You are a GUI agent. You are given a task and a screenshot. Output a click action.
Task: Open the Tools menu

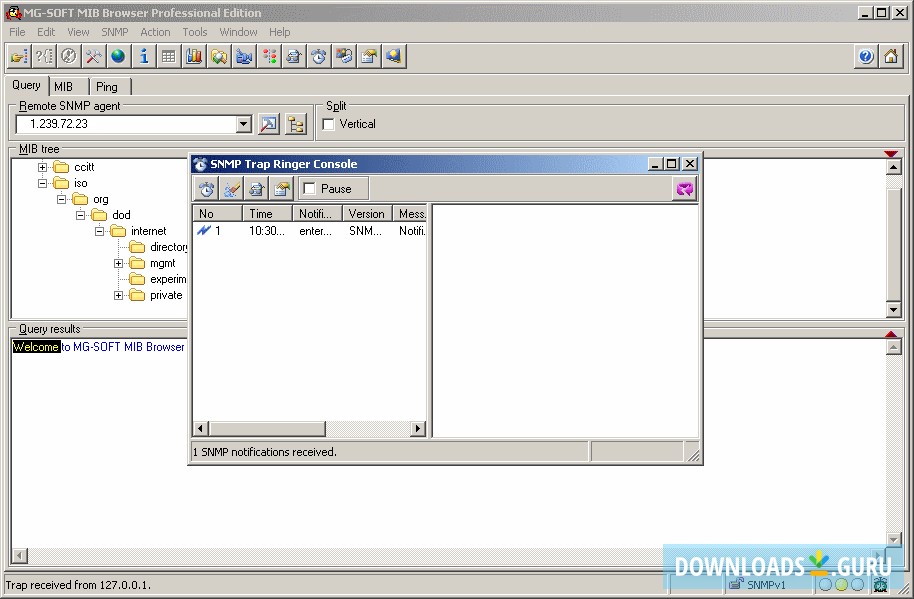pos(195,32)
